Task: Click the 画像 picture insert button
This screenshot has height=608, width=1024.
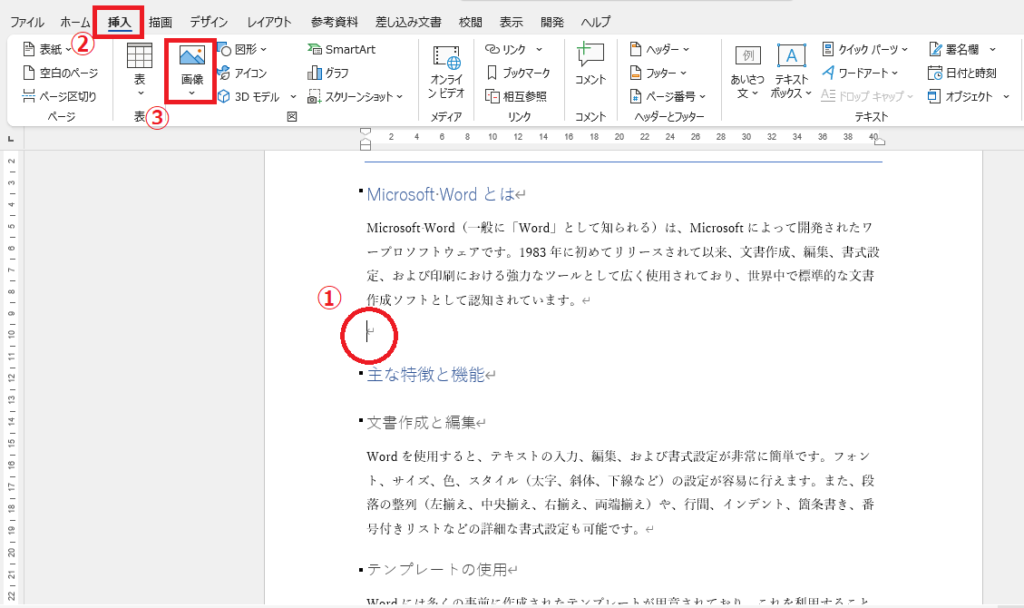Action: coord(191,71)
